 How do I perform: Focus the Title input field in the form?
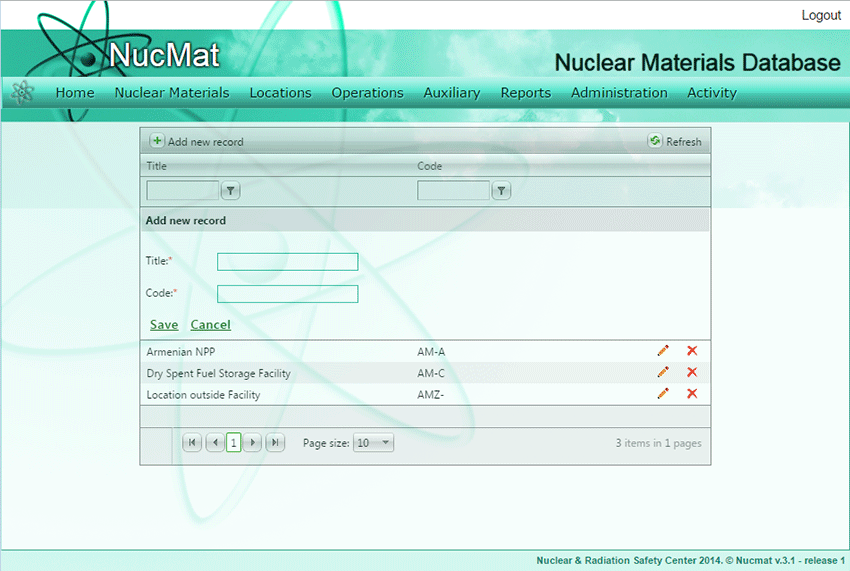(287, 262)
